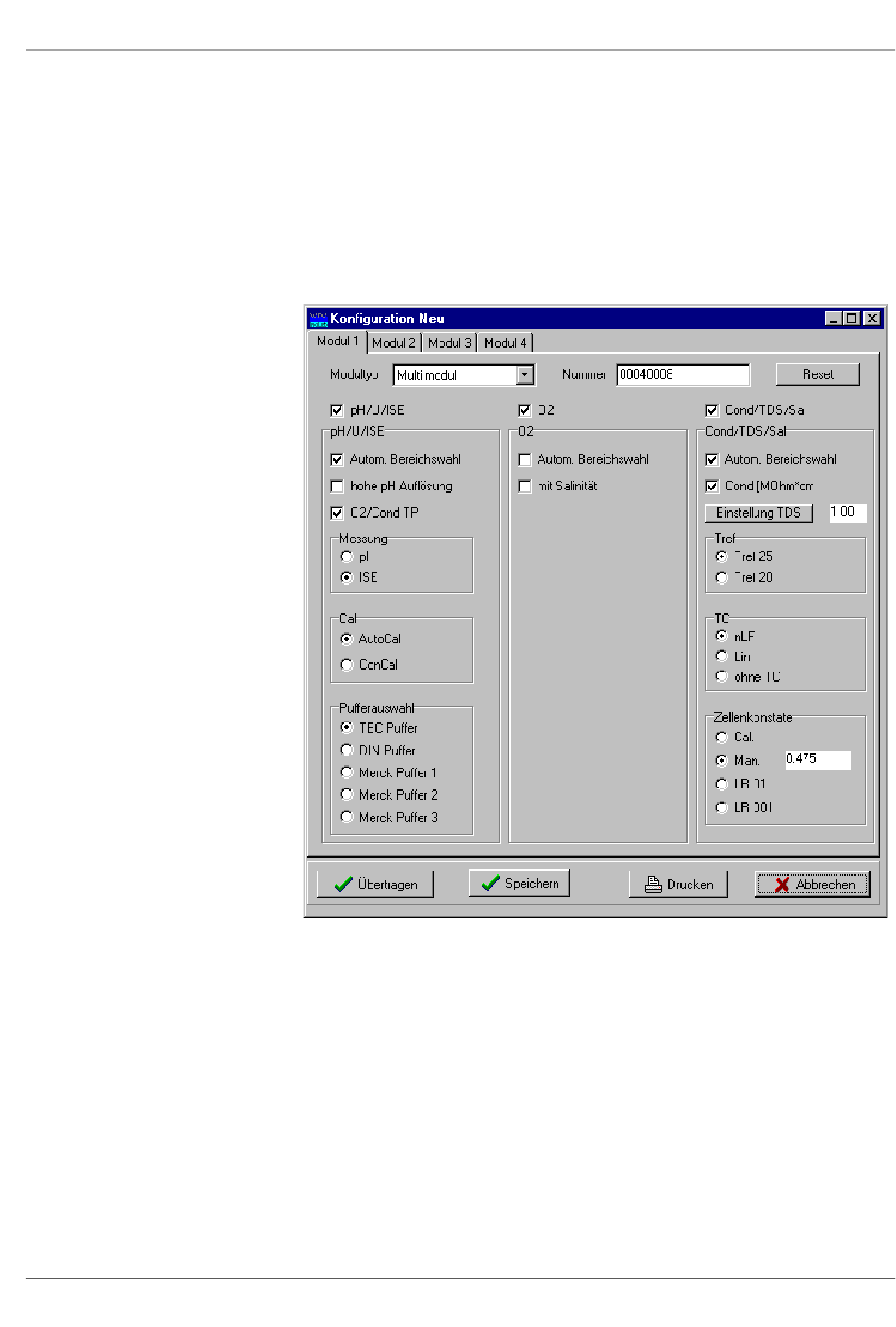Open the Modul 3 tab
The image size is (896, 1327).
coord(450,343)
